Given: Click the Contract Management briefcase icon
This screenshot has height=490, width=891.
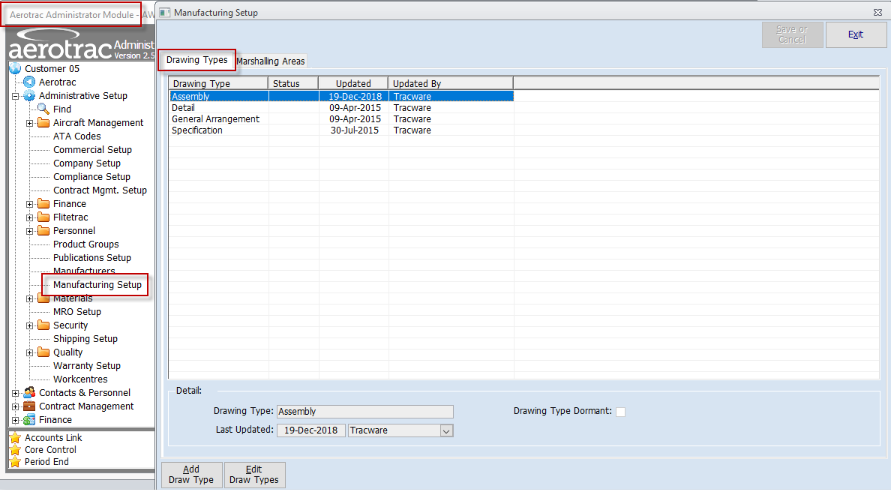Looking at the screenshot, I should (29, 407).
